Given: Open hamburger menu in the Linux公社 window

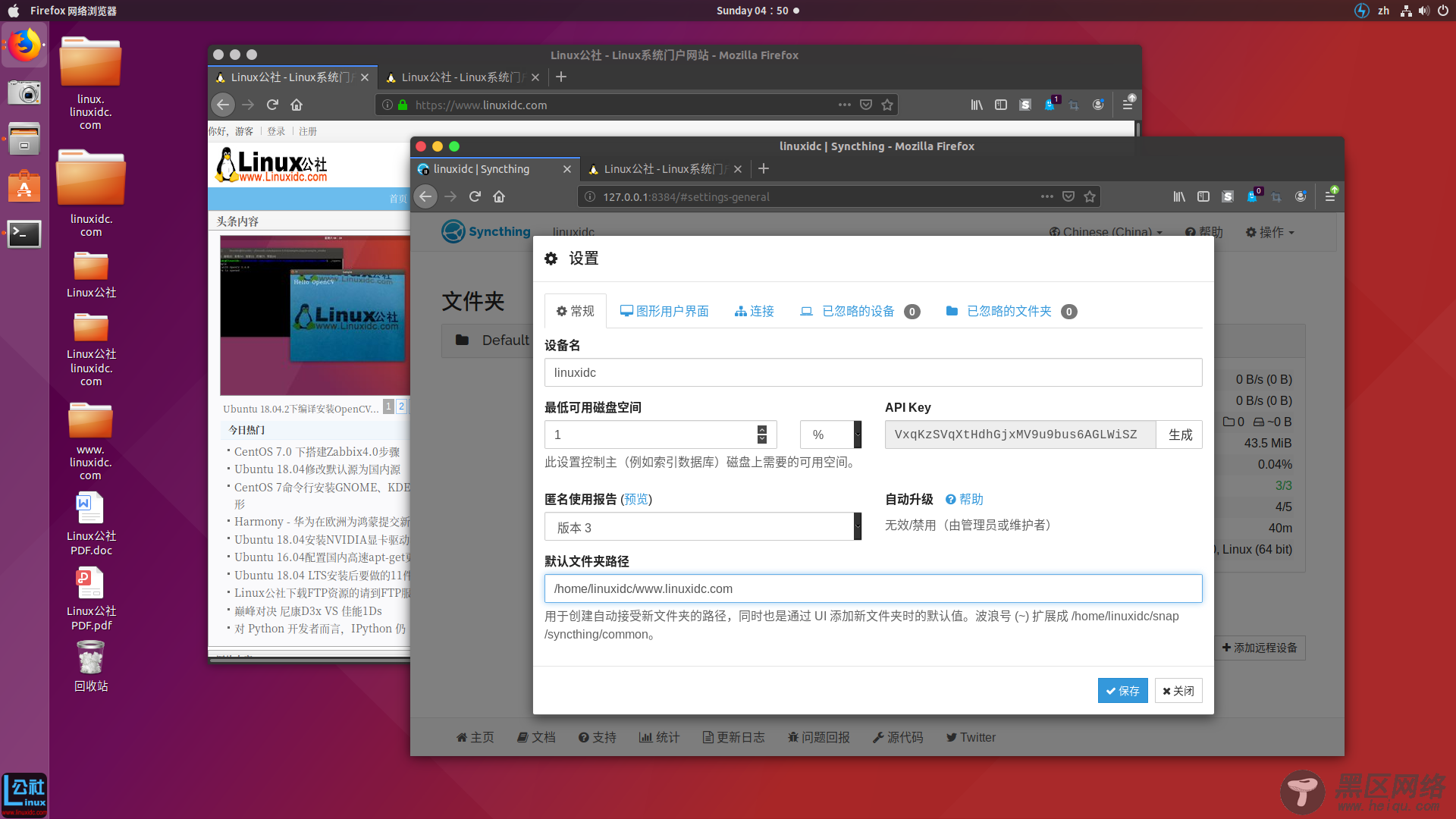Looking at the screenshot, I should (x=1128, y=105).
